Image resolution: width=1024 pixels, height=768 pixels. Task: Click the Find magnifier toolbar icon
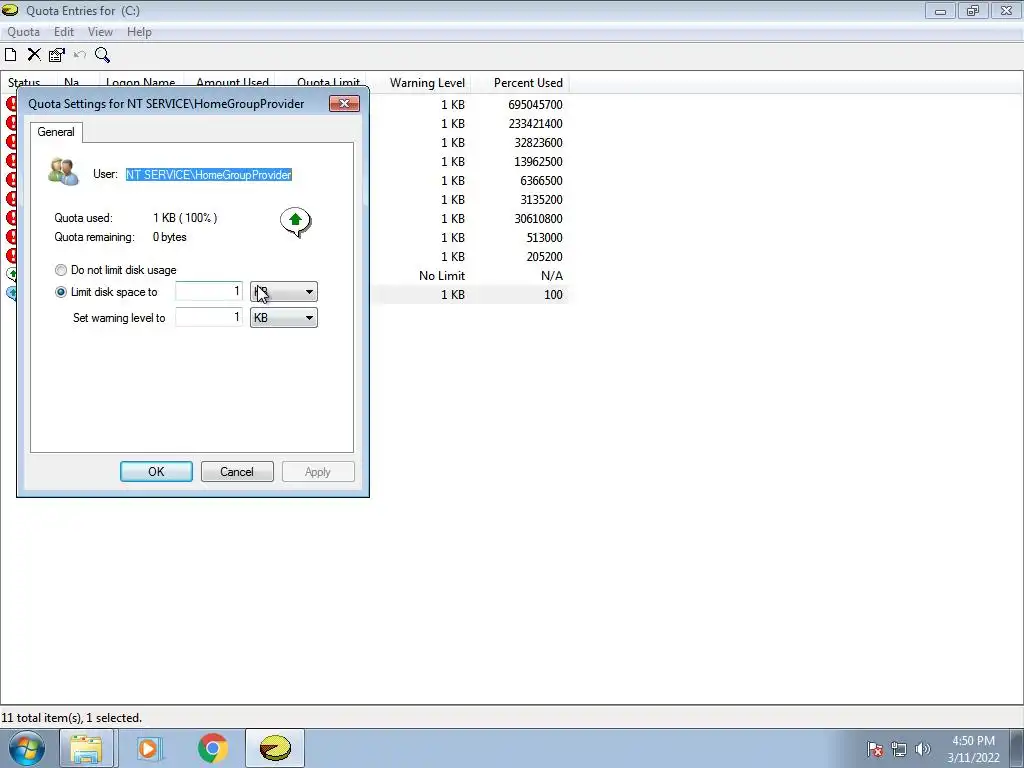(103, 55)
